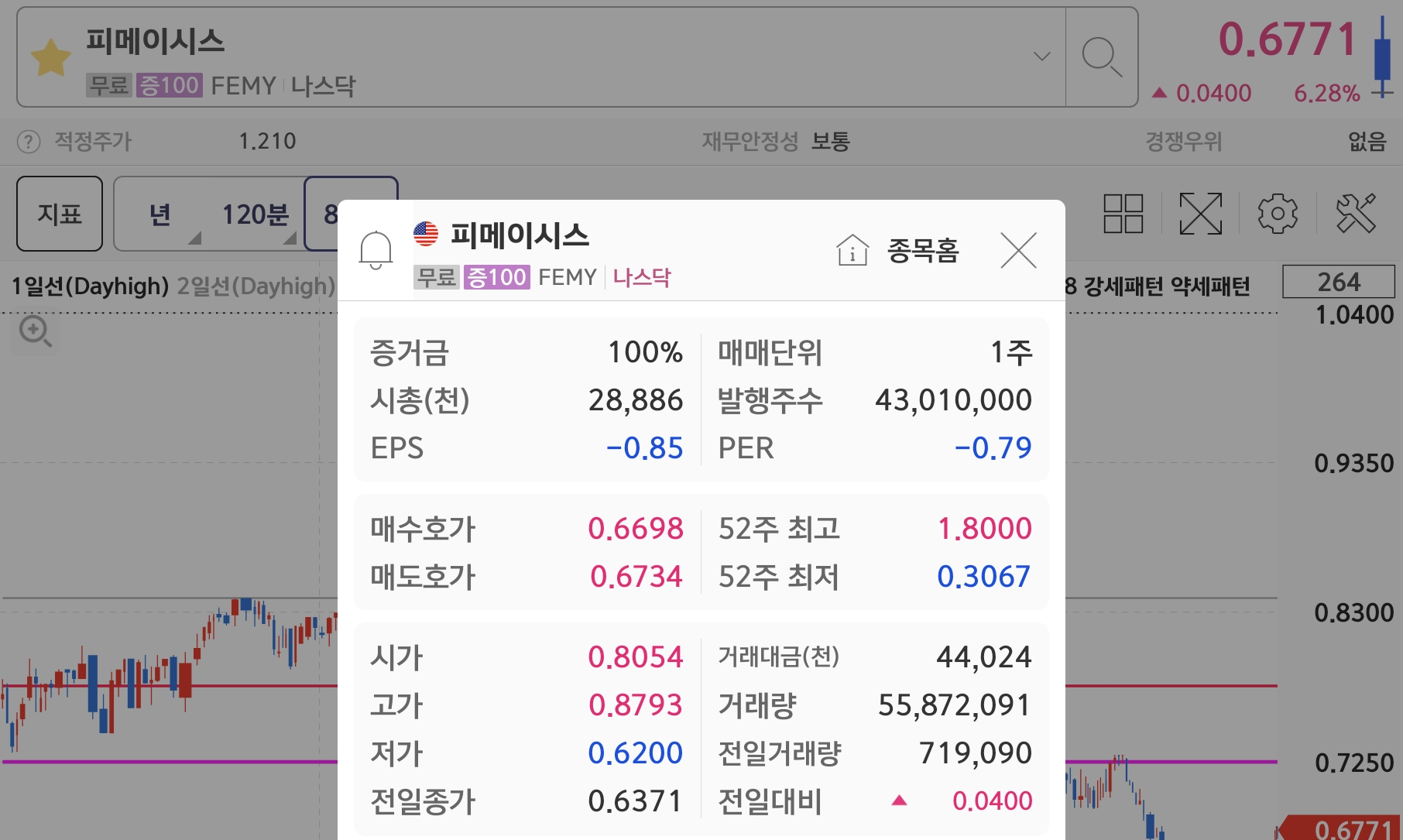Click the PER value -0.79
The width and height of the screenshot is (1403, 840).
pos(993,448)
